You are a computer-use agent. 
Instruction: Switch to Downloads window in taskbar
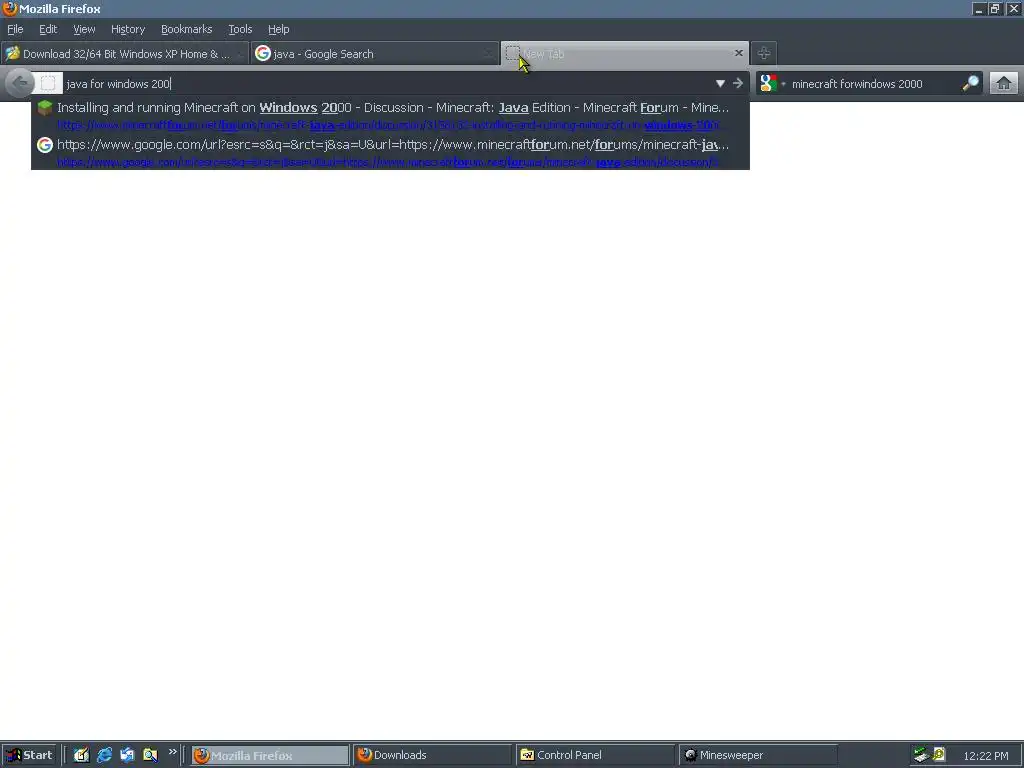[432, 755]
